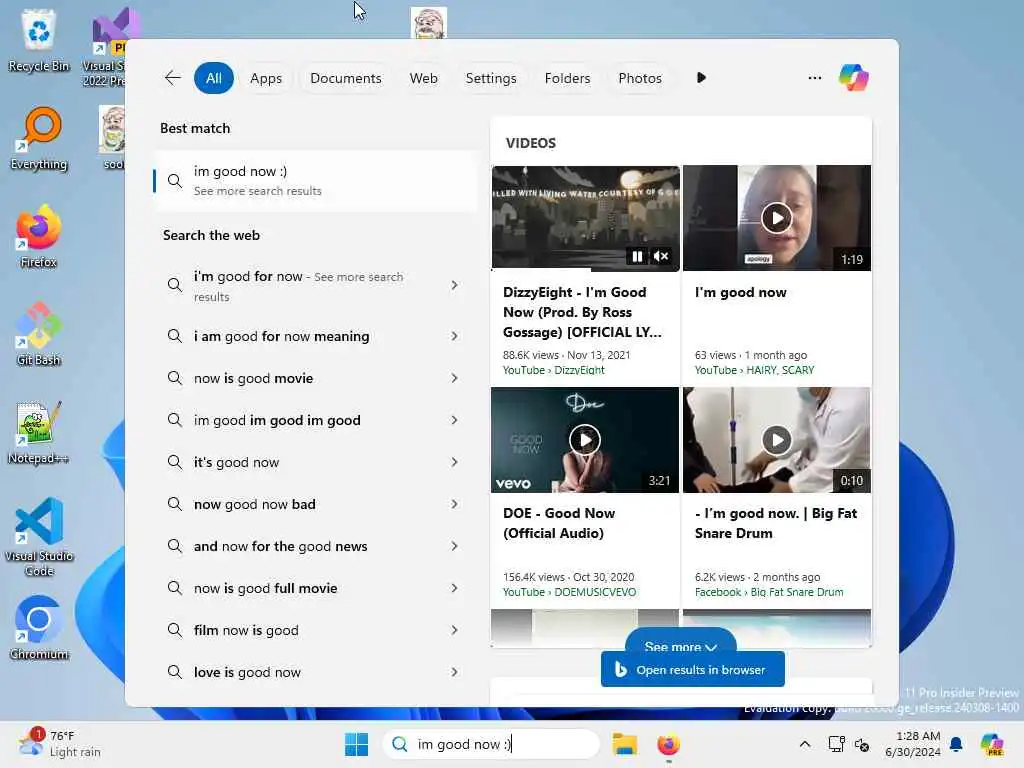Screen dimensions: 1024x768
Task: Open Visual Studio Code desktop shortcut
Action: [x=39, y=537]
